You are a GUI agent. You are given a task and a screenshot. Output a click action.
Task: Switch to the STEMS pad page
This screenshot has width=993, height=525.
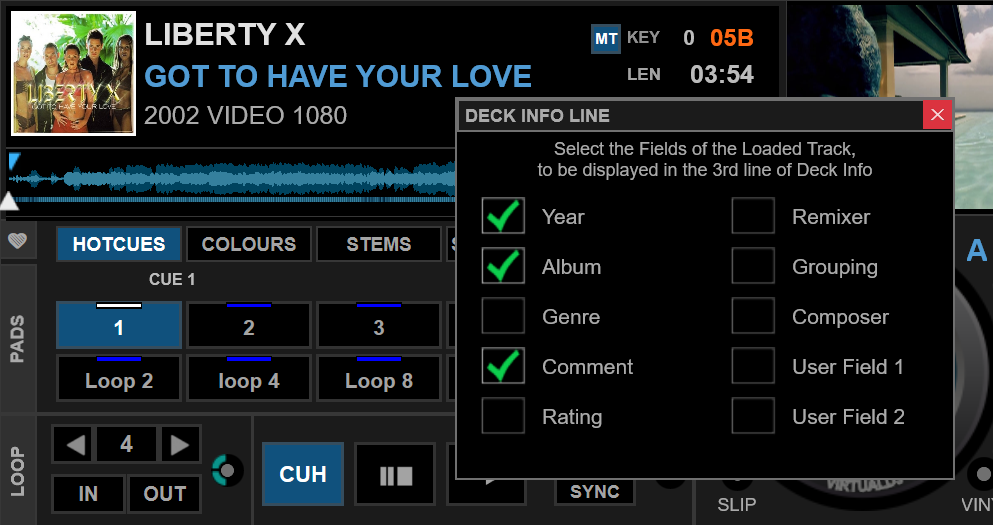coord(379,244)
